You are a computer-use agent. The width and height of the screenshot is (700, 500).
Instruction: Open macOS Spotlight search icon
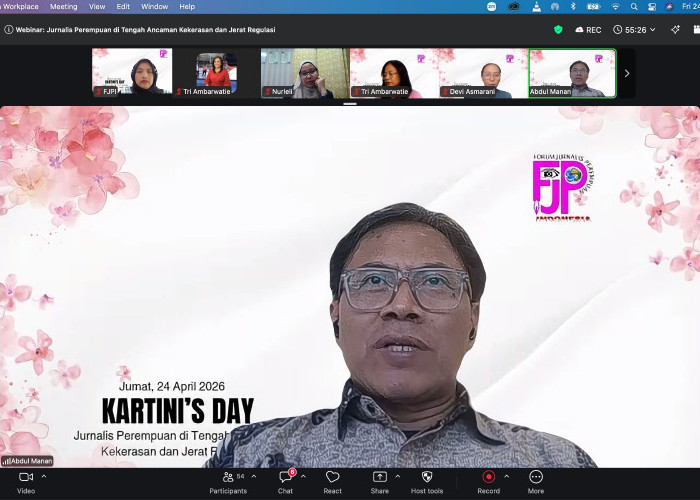pyautogui.click(x=634, y=7)
